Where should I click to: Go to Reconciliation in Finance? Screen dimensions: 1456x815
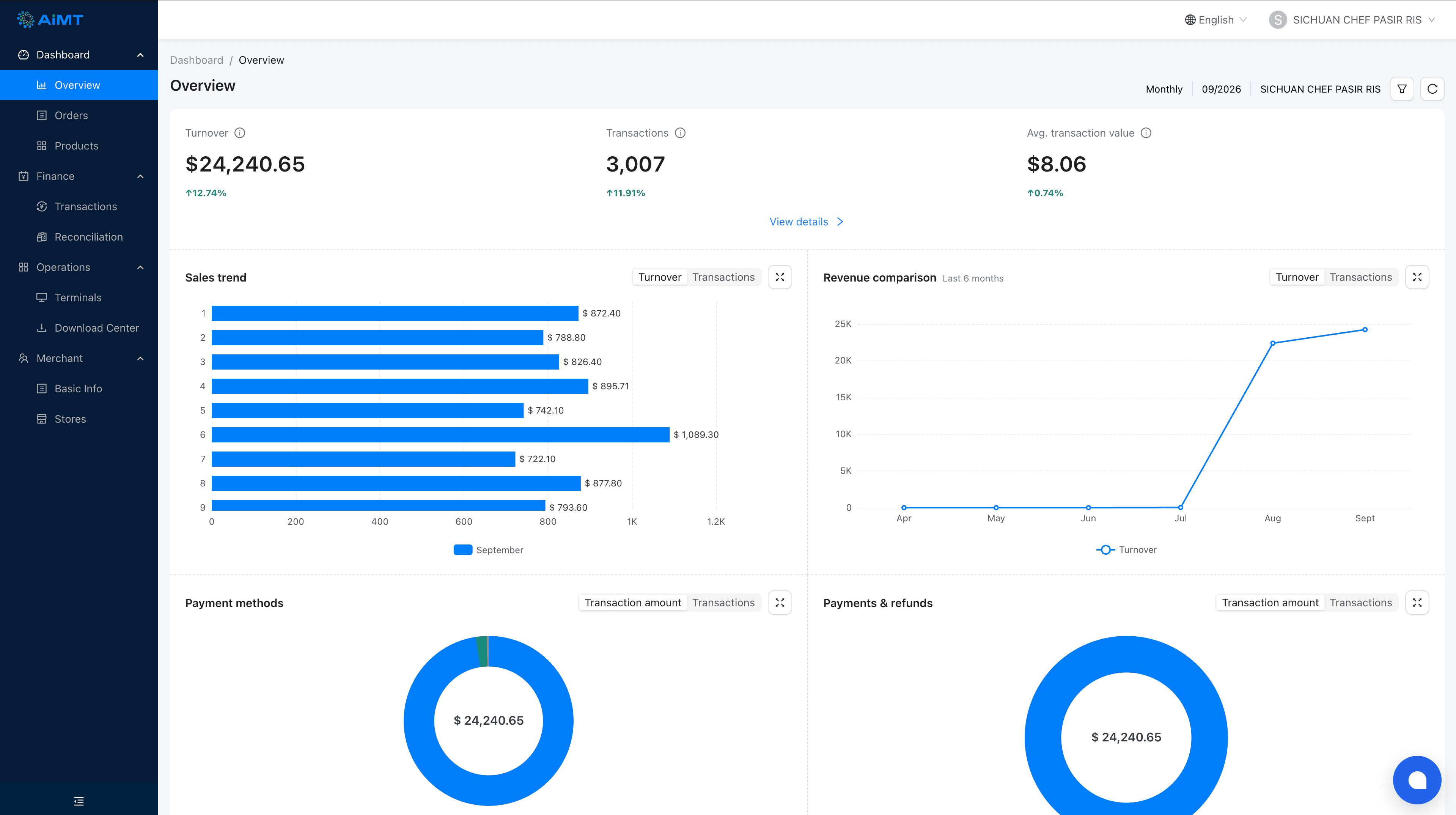79,237
